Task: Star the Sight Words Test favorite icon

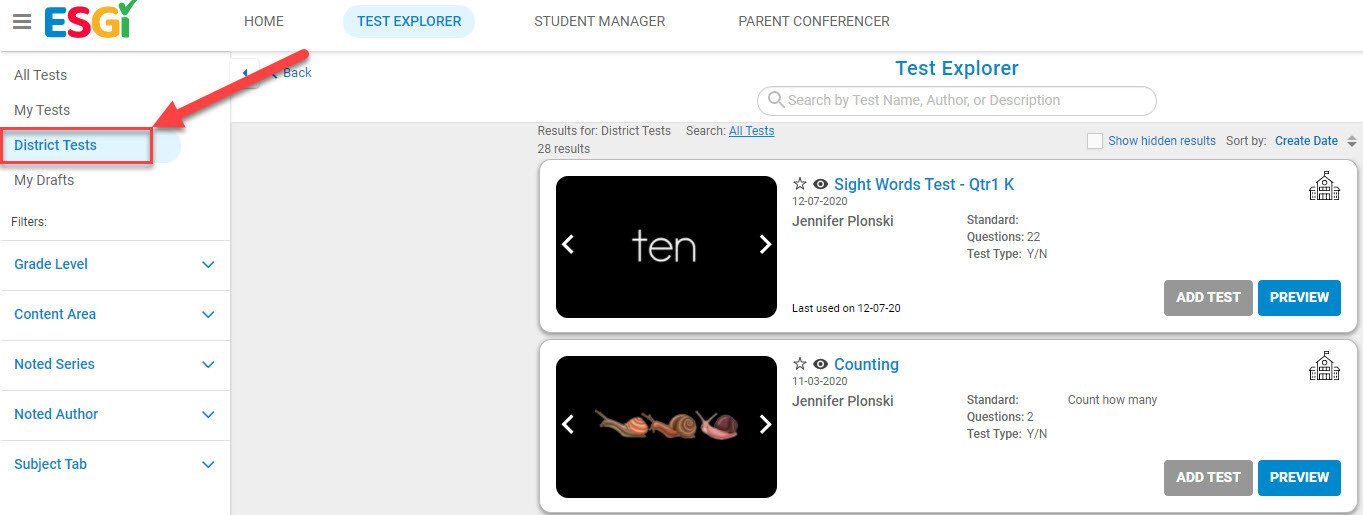Action: [800, 184]
